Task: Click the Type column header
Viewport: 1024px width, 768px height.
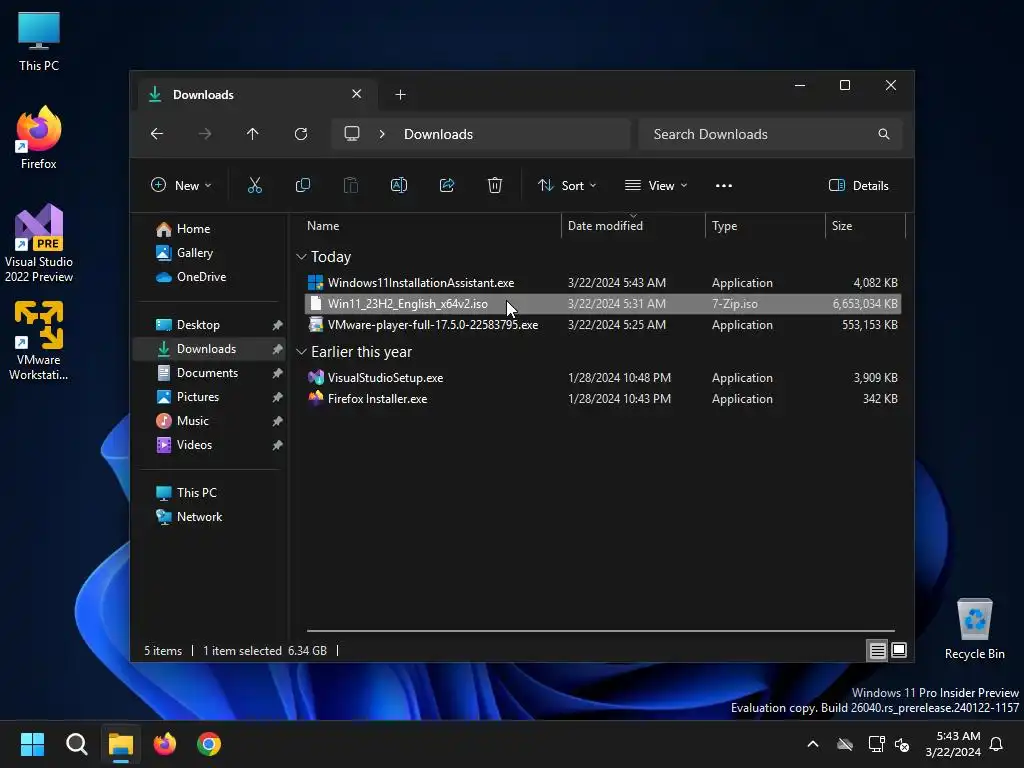Action: tap(765, 226)
